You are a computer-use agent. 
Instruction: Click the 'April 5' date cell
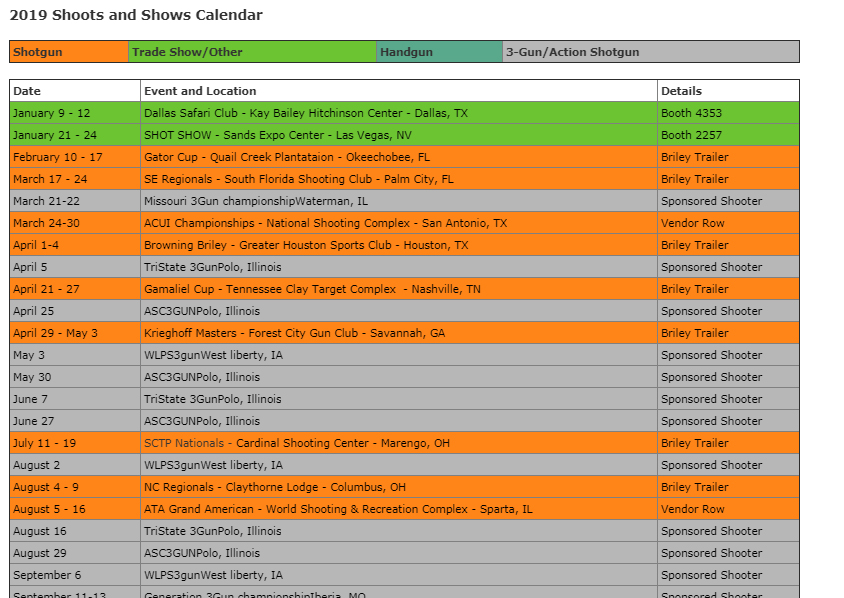point(75,268)
